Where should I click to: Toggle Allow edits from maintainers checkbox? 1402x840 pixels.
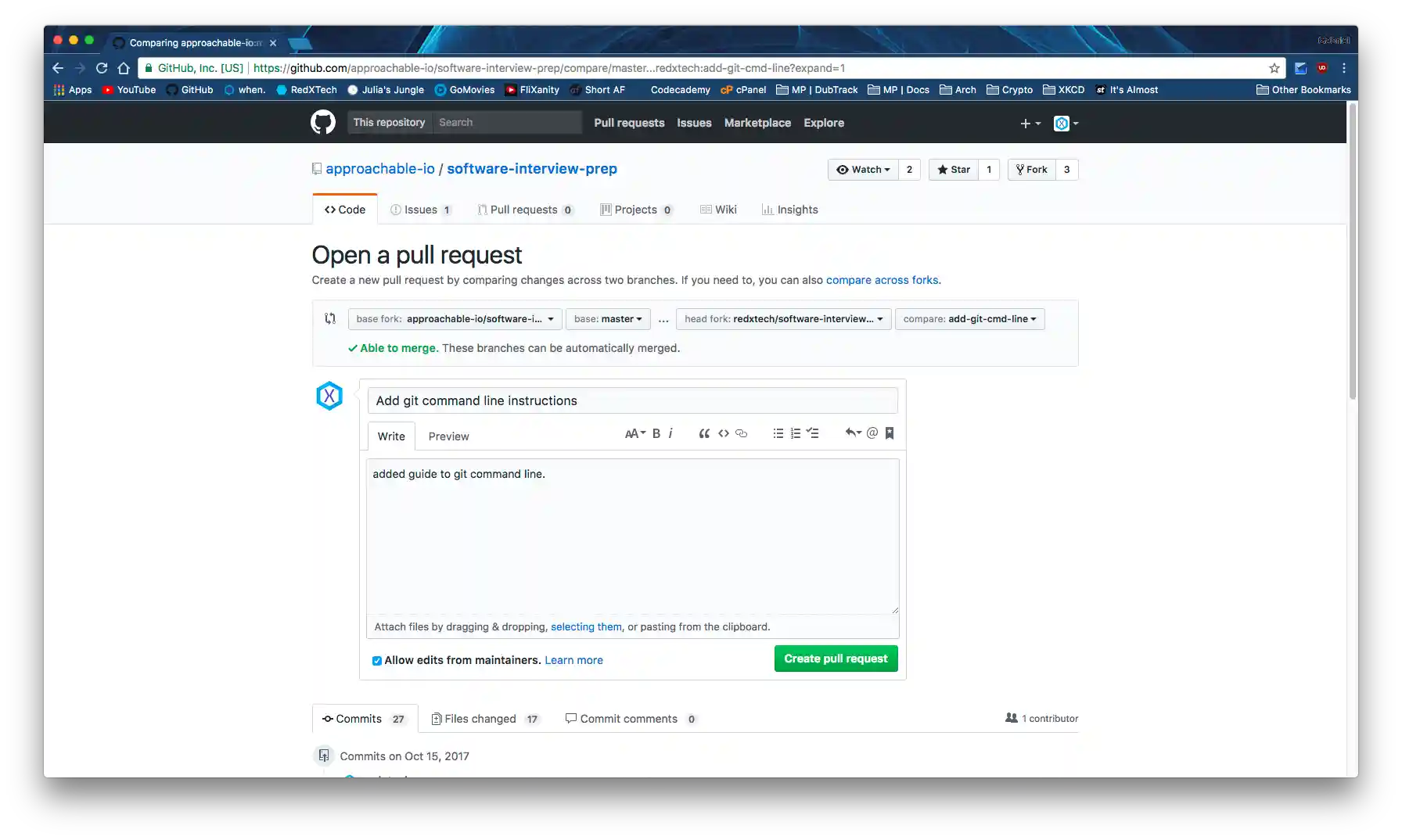coord(377,661)
